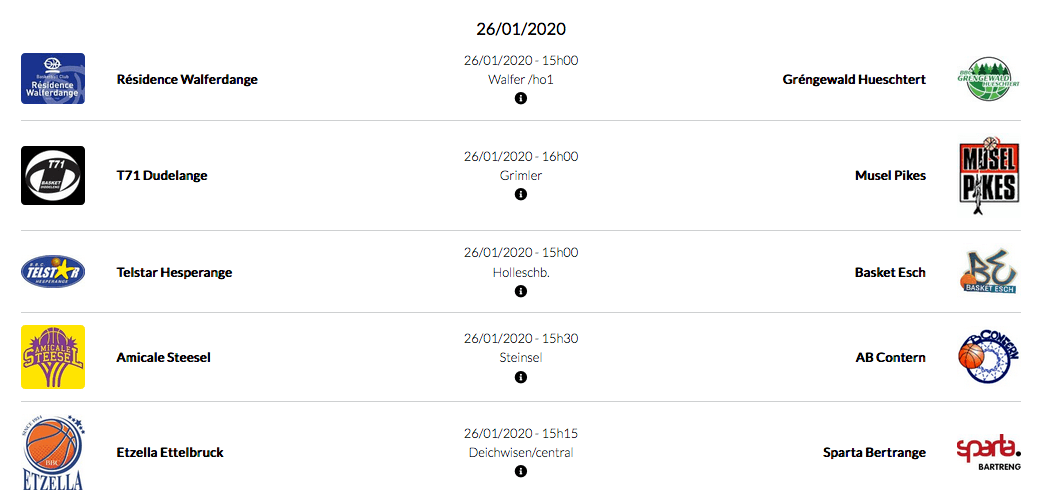The width and height of the screenshot is (1048, 496).
Task: Click the T71 Dudelange team logo
Action: click(53, 175)
